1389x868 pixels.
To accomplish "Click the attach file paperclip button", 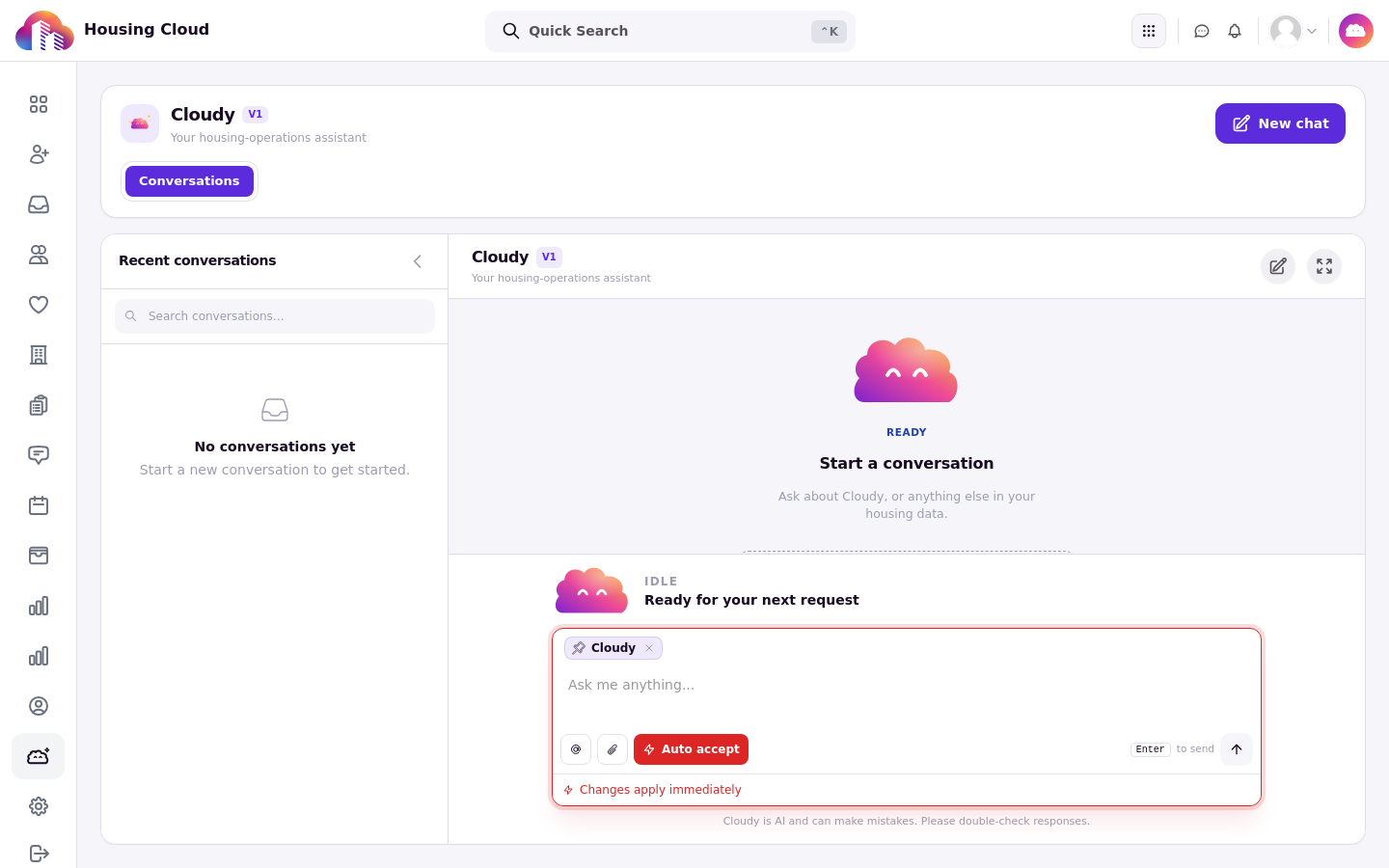I will point(613,749).
